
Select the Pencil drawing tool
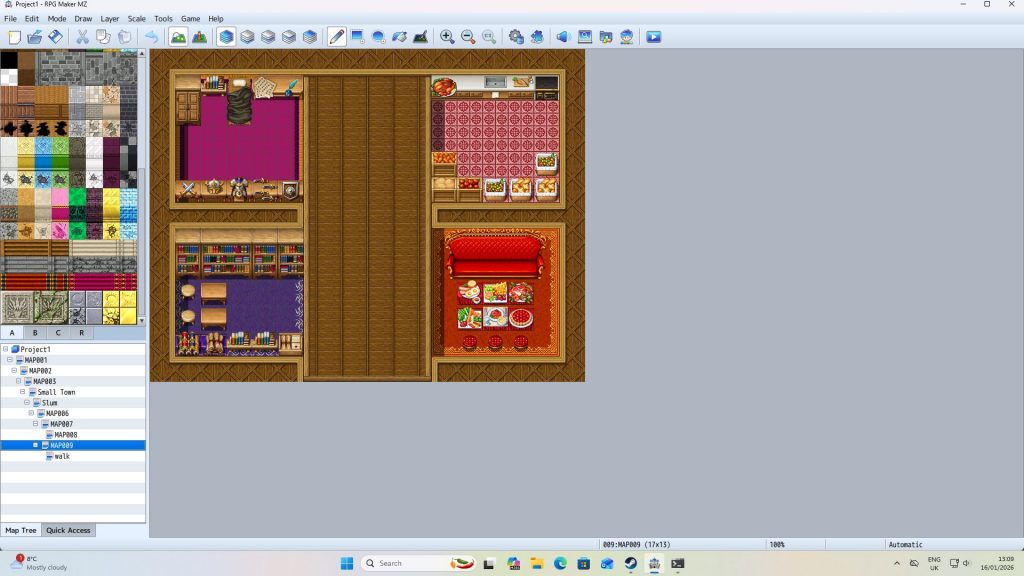337,37
